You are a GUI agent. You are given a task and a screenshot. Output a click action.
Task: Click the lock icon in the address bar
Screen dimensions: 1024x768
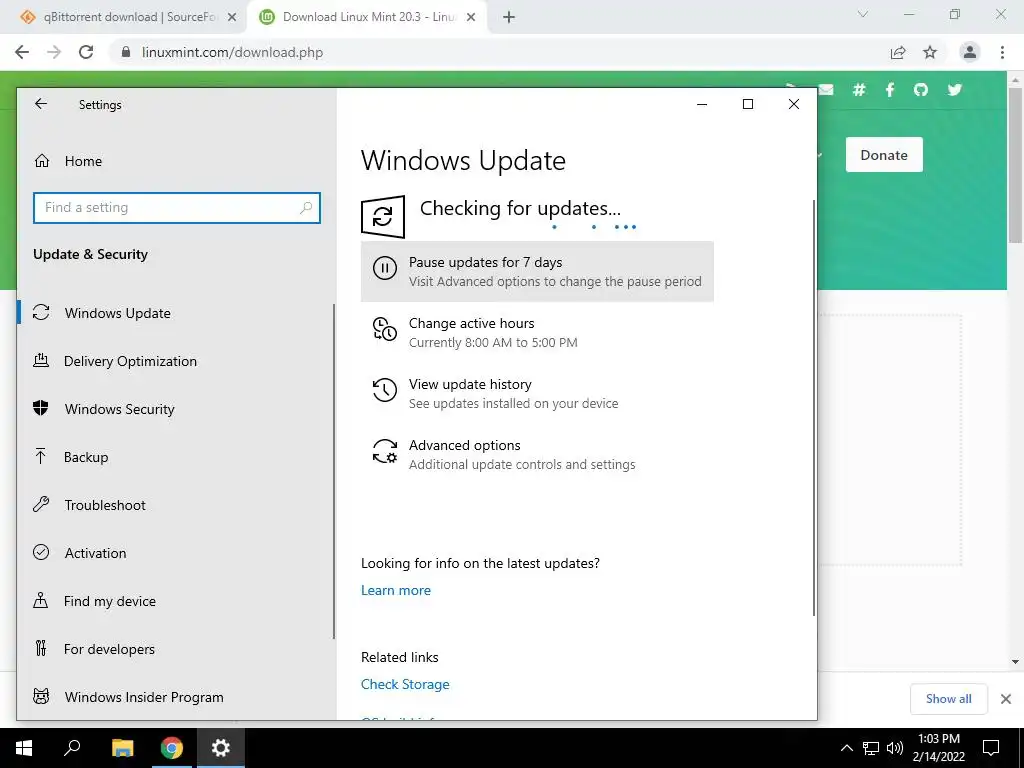tap(126, 52)
